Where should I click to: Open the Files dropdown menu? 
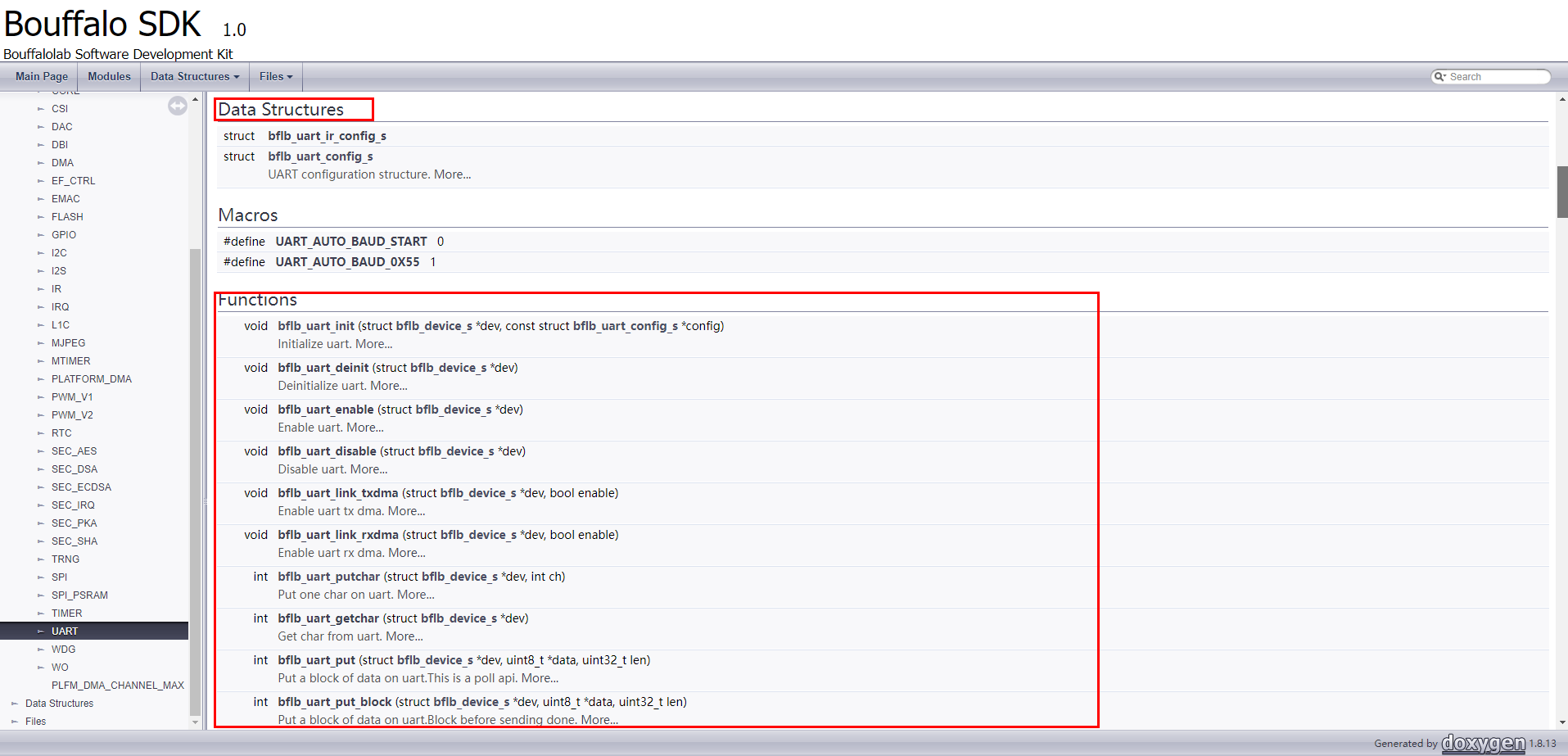point(276,76)
